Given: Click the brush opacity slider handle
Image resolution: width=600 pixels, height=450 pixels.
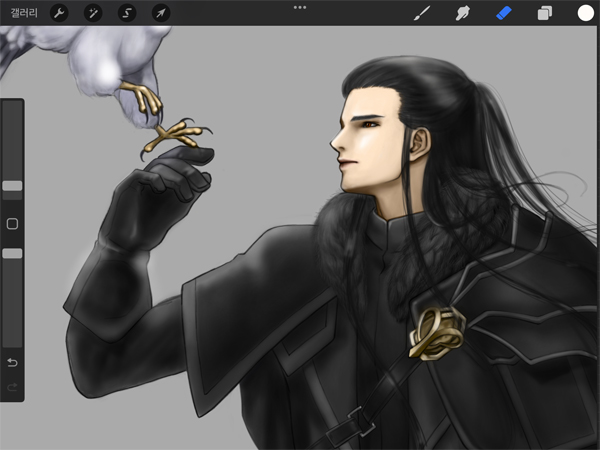Looking at the screenshot, I should 12,253.
